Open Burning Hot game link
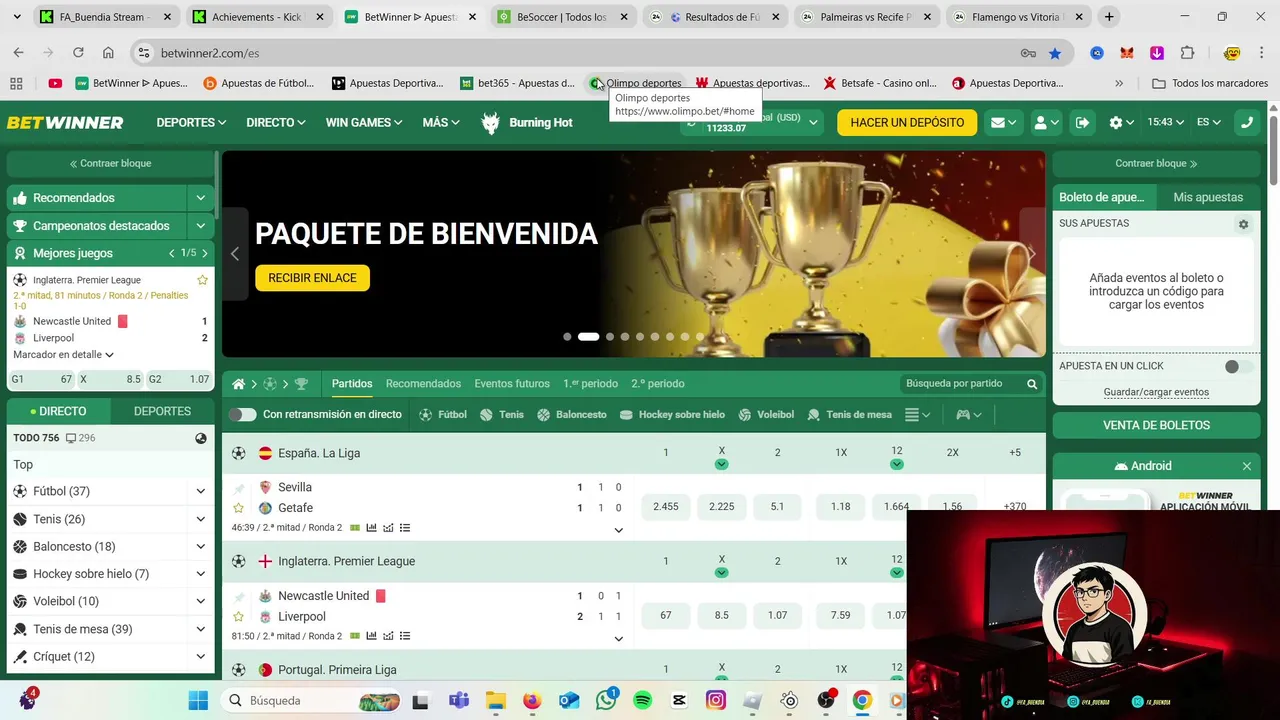 (527, 122)
